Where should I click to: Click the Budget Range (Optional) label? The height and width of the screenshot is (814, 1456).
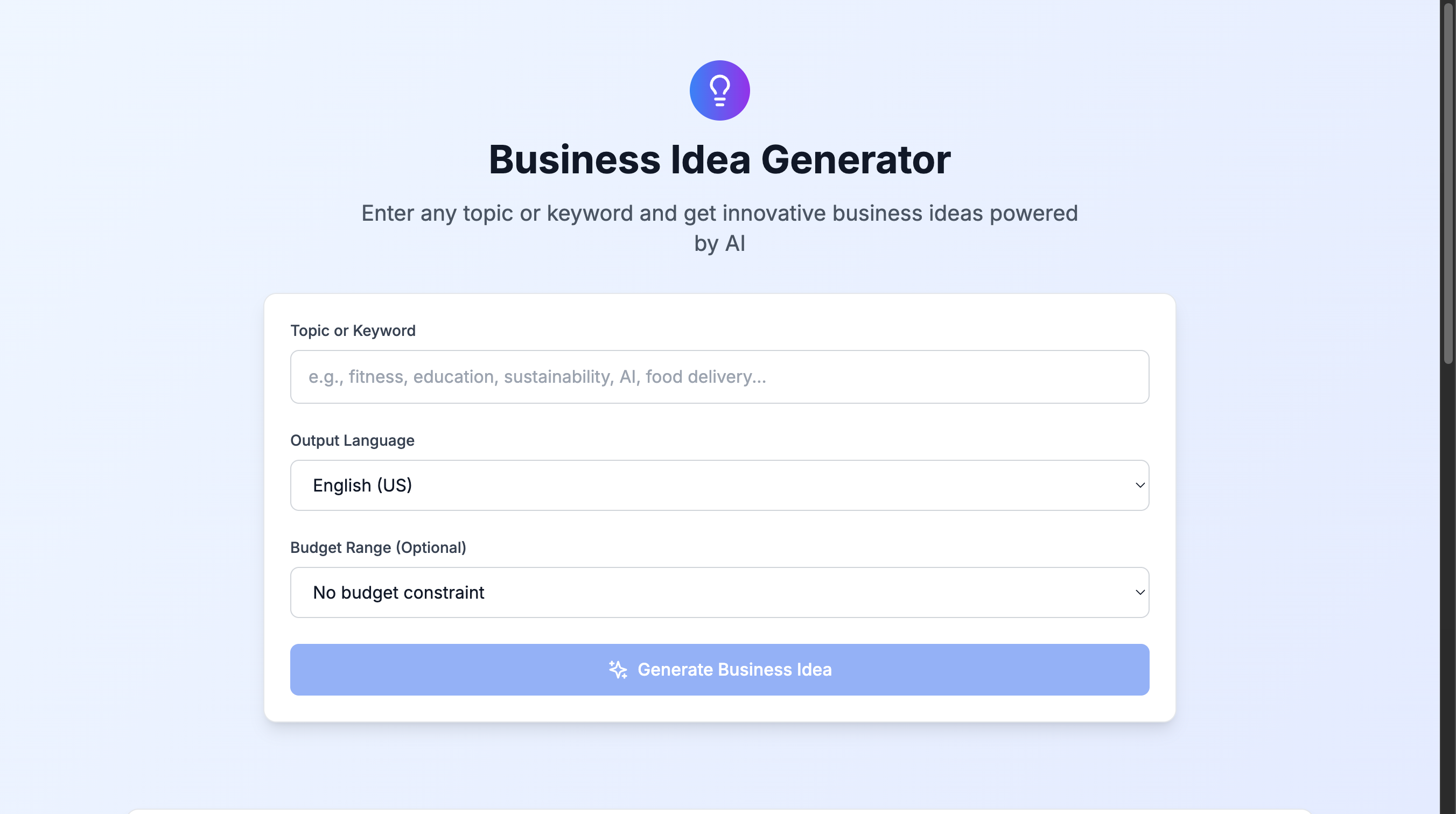[378, 547]
